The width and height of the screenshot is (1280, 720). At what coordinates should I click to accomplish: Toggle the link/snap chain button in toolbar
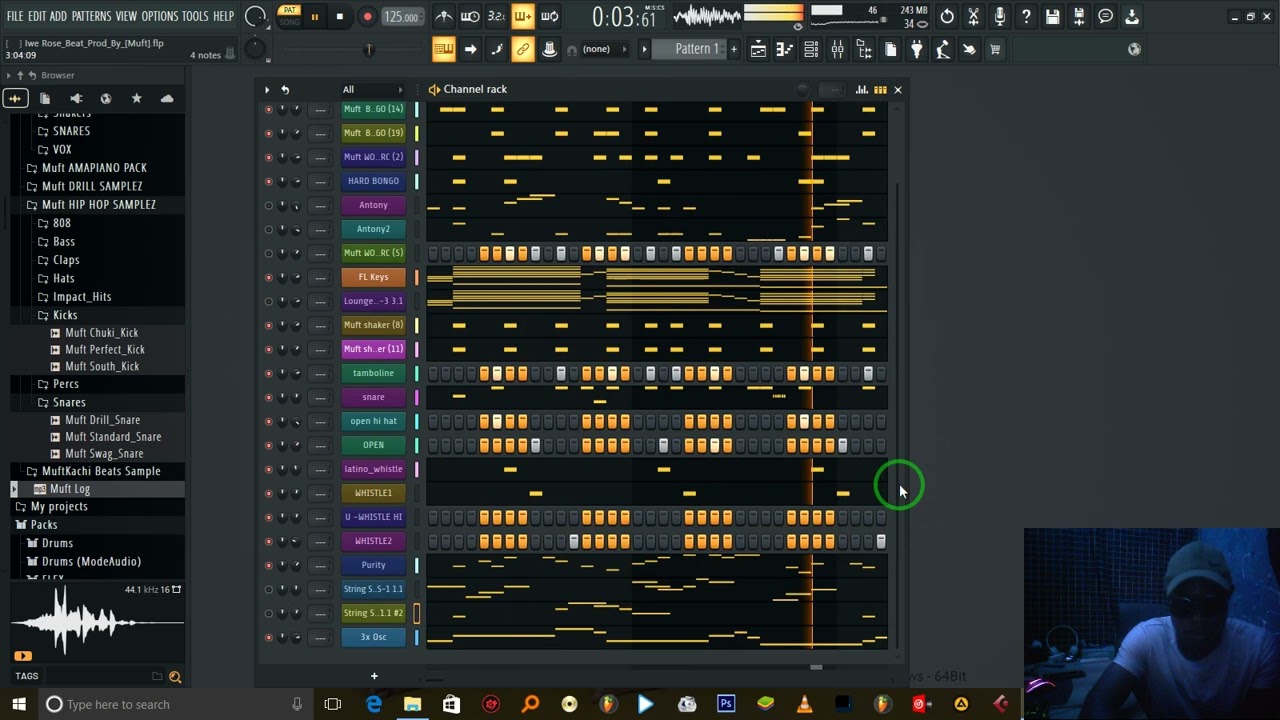click(522, 49)
